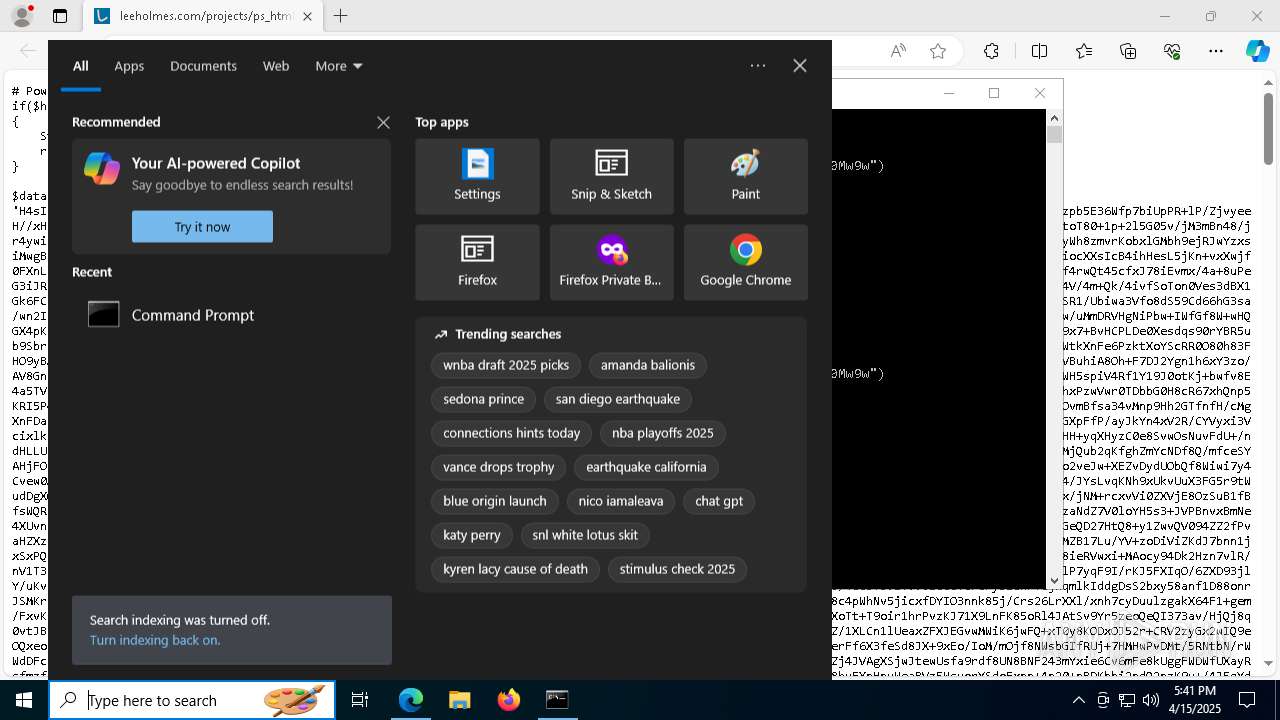The width and height of the screenshot is (1280, 720).
Task: Open Settings from Top apps
Action: point(477,177)
